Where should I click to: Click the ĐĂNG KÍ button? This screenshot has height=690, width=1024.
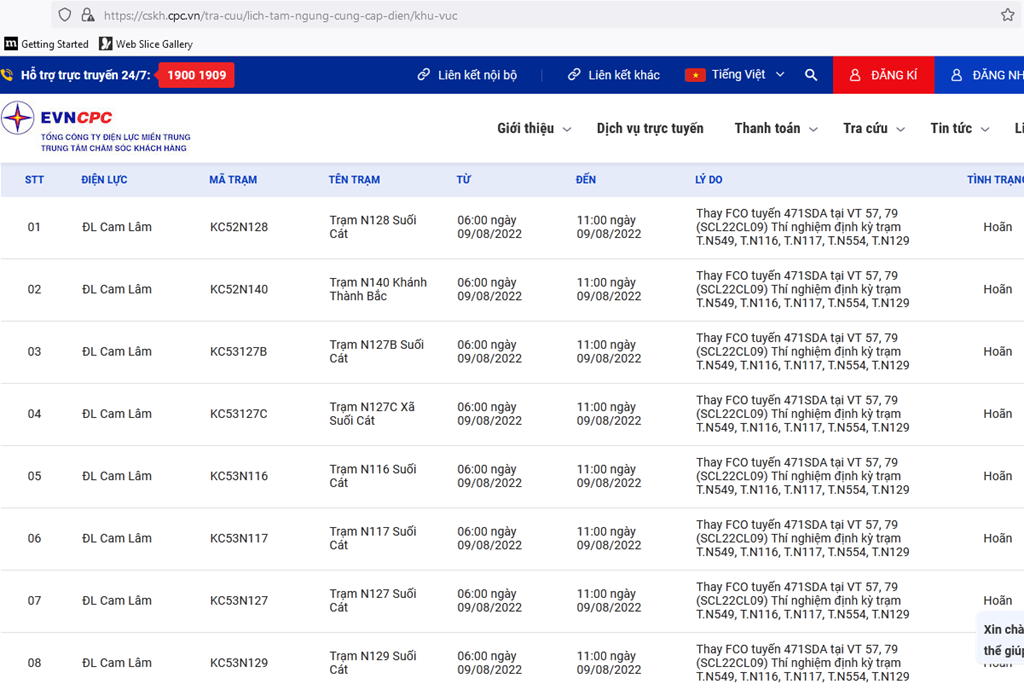[x=883, y=75]
